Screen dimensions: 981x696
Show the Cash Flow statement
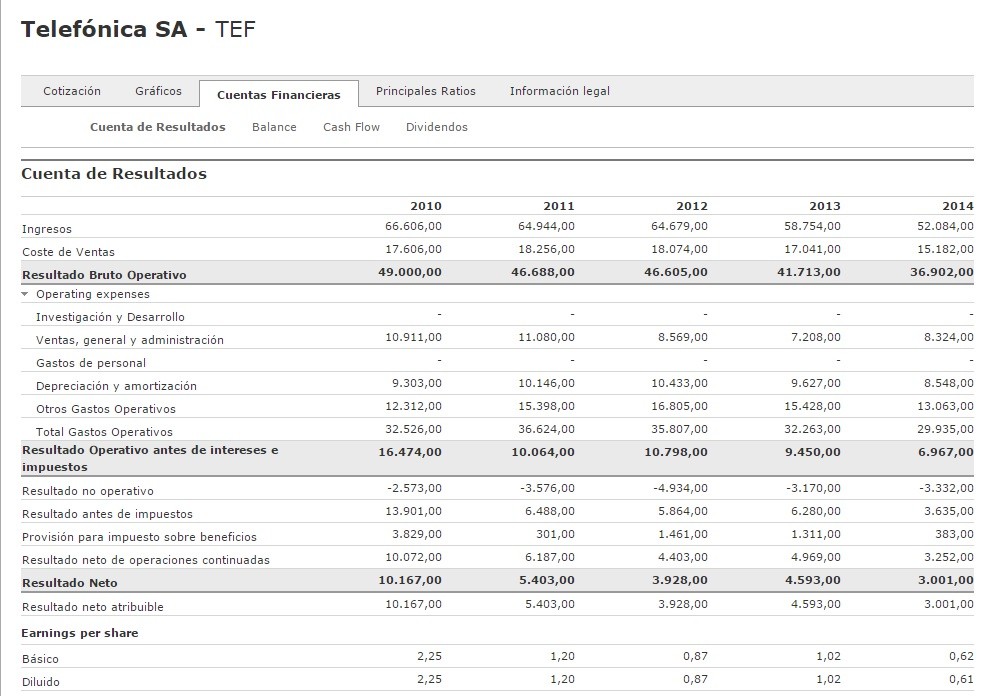coord(352,126)
